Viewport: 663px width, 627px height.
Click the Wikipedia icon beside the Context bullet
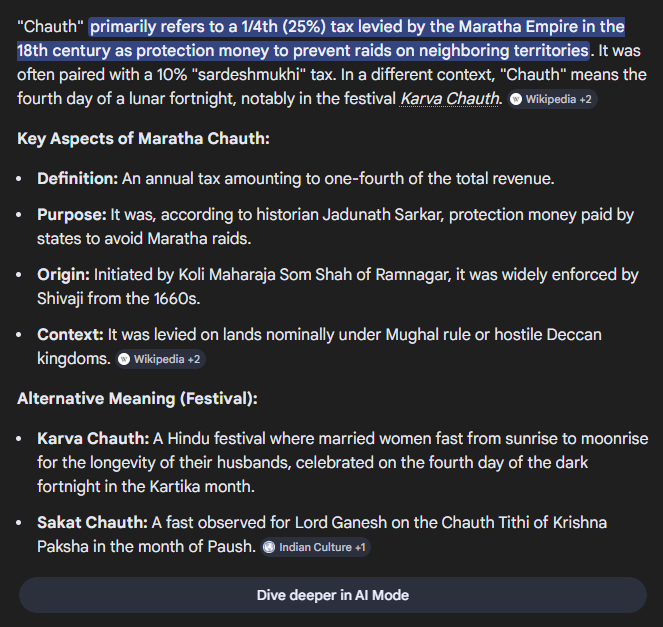[125, 359]
